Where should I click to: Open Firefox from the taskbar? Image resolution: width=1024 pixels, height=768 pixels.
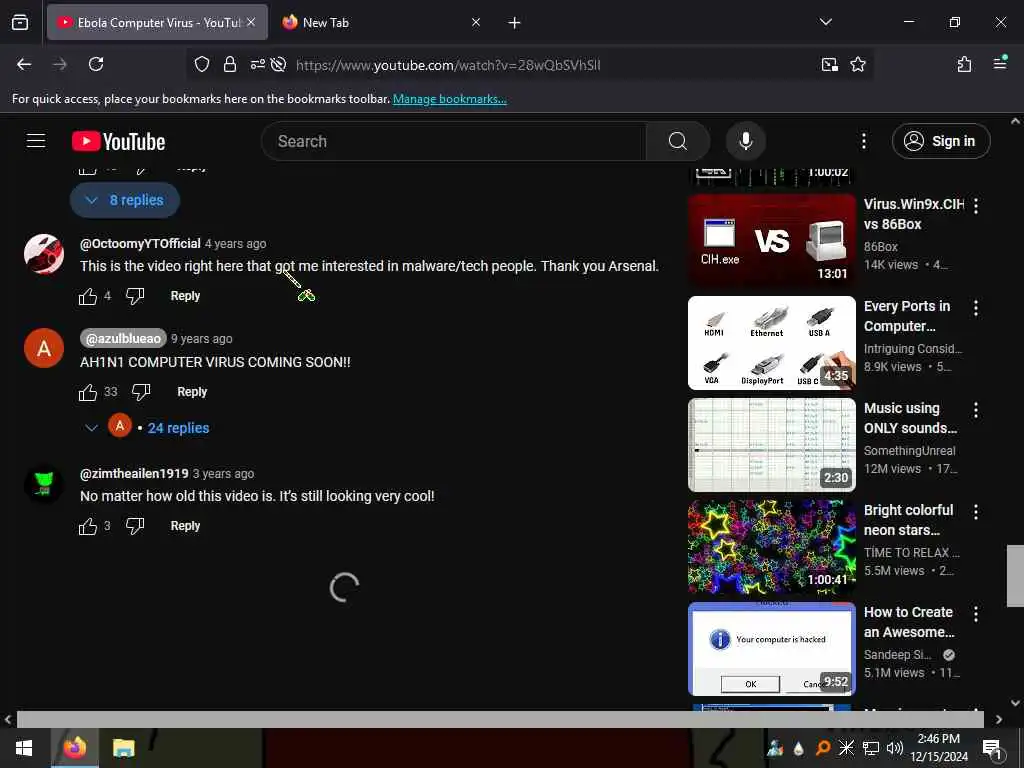pyautogui.click(x=74, y=748)
